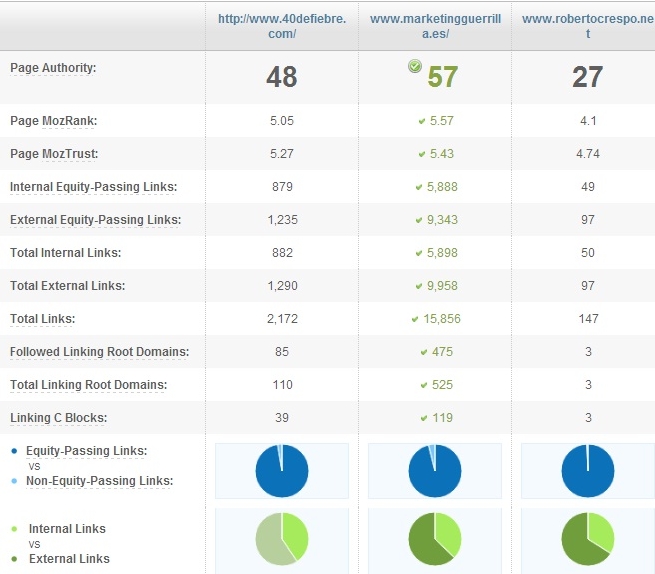Click Page Authority value 48
The image size is (655, 574).
click(282, 77)
